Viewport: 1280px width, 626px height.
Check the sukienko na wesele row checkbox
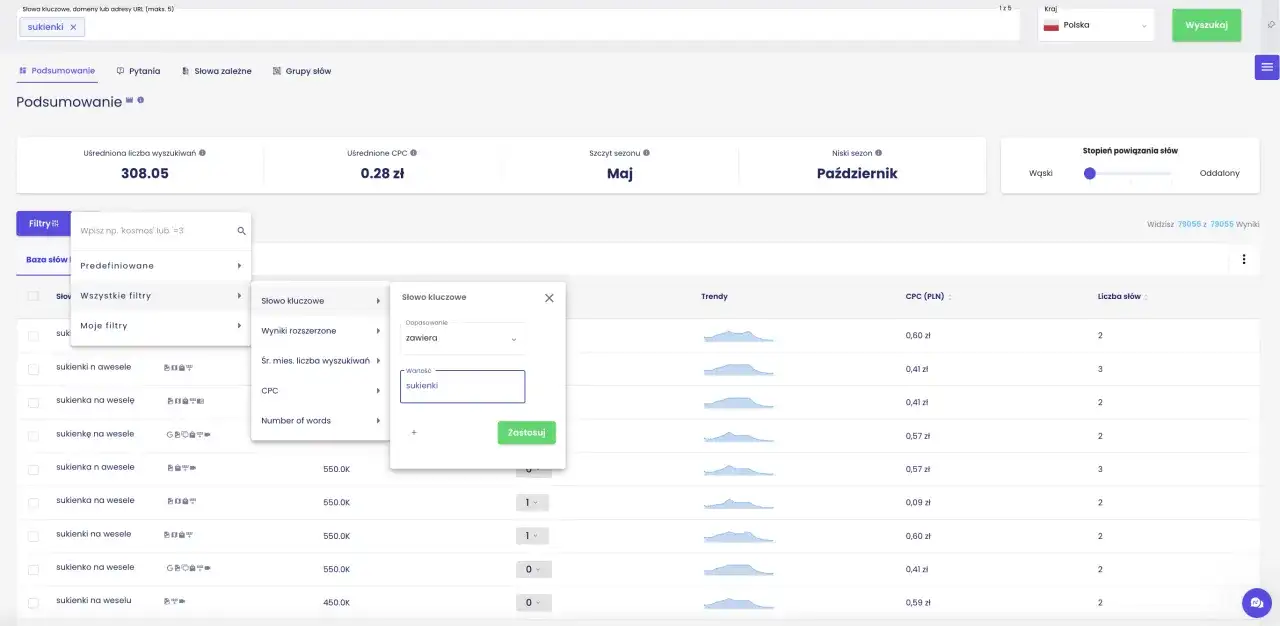[x=33, y=569]
